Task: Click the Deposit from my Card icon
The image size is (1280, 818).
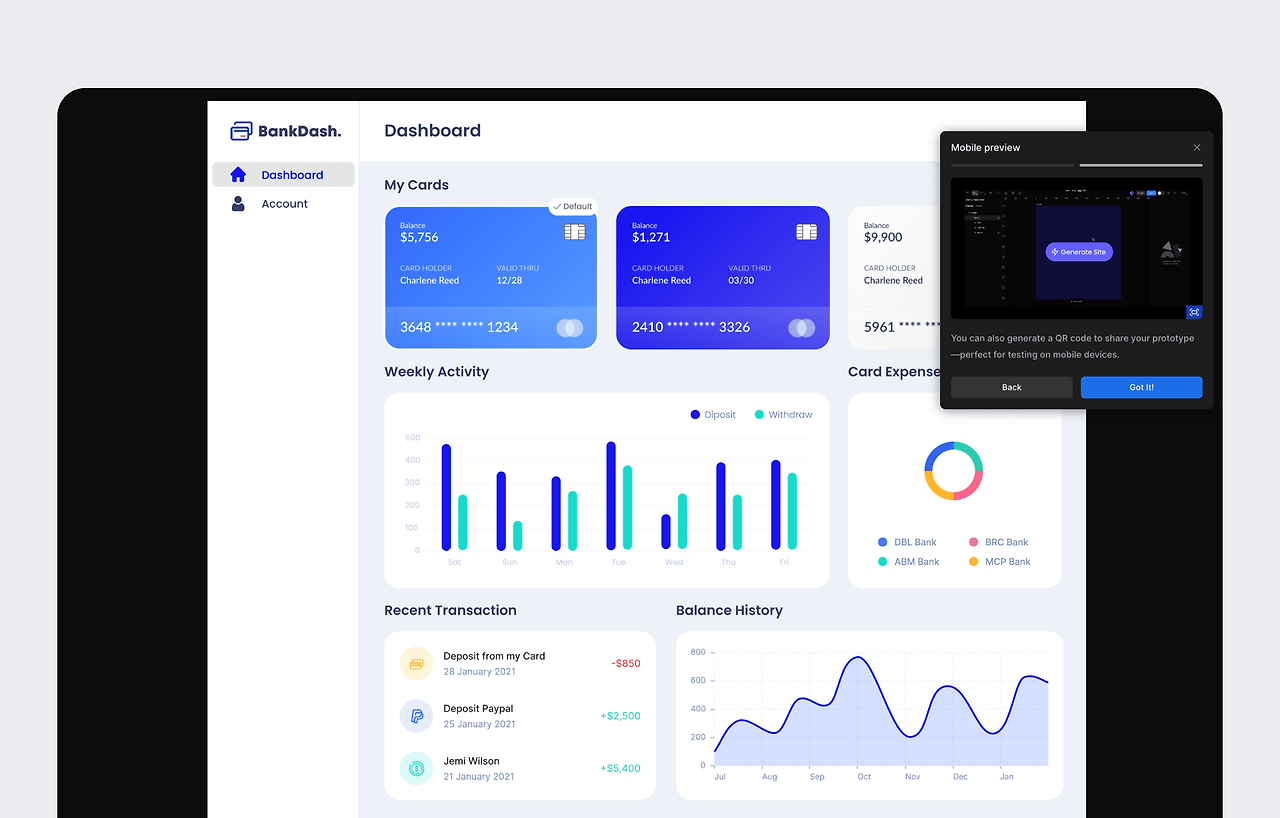Action: 416,664
